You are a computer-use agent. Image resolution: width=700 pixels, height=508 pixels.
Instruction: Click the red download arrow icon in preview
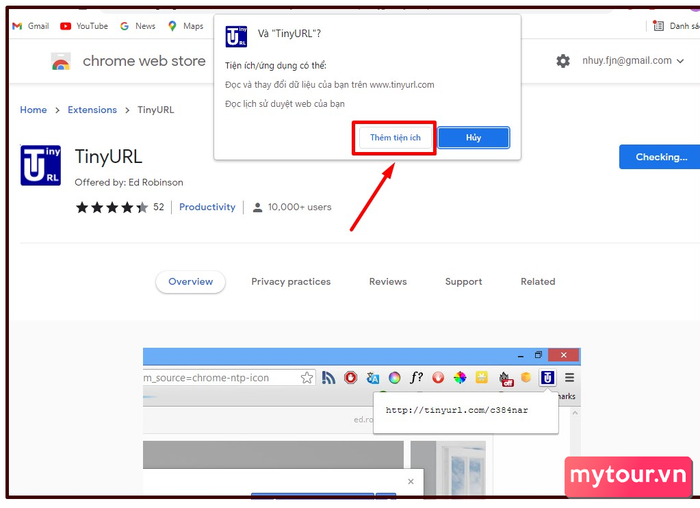click(438, 378)
